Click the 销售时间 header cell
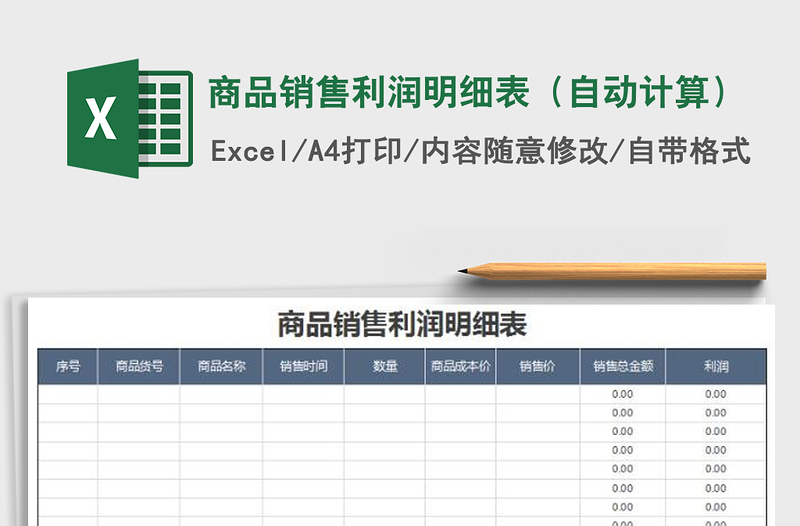This screenshot has height=526, width=800. (304, 367)
